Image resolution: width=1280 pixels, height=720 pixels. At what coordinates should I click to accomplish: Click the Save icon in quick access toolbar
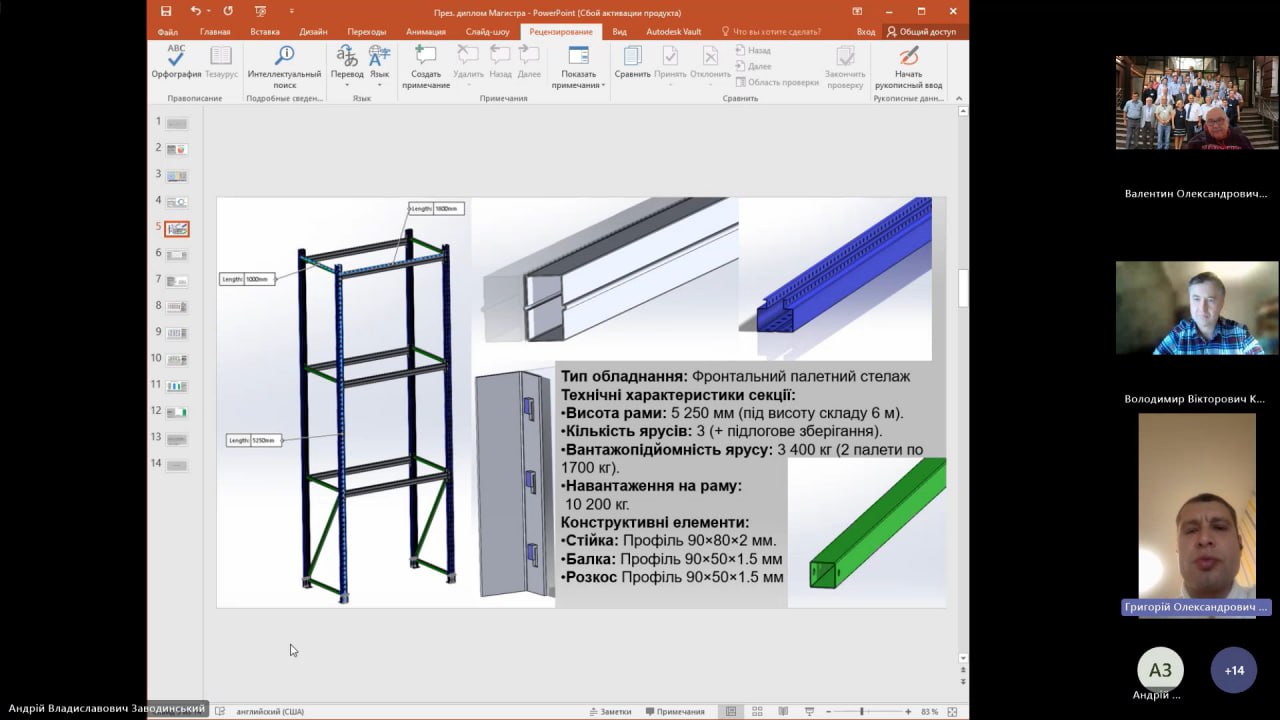(166, 12)
